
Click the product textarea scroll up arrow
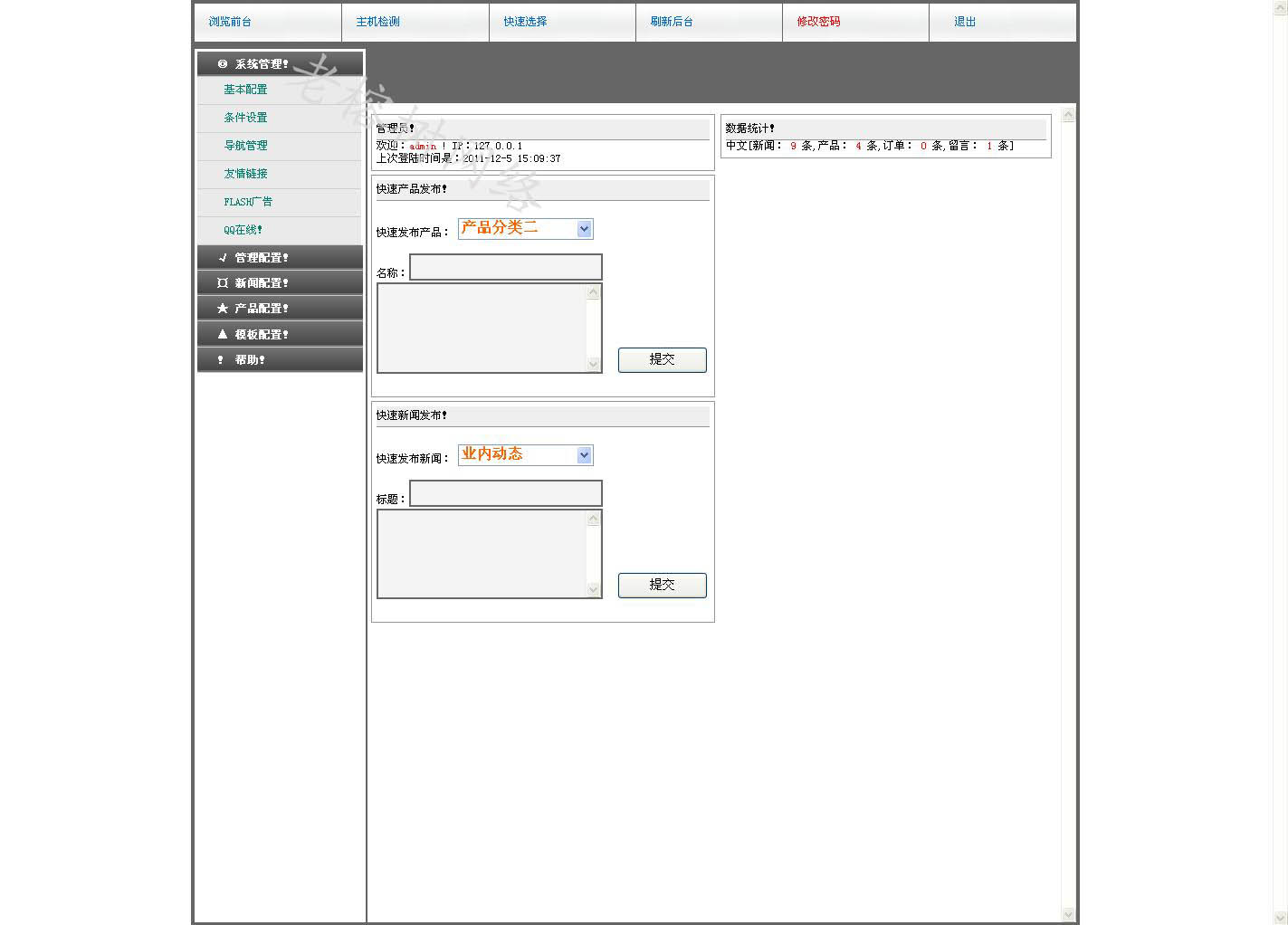(x=594, y=291)
